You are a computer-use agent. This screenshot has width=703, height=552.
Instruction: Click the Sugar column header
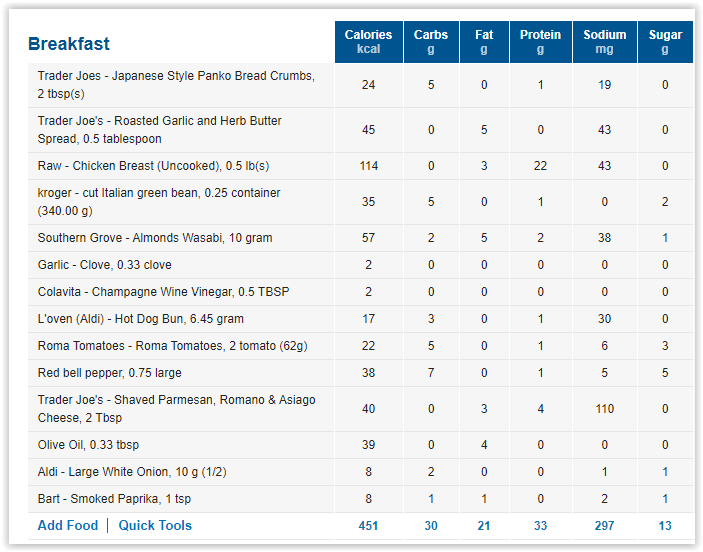click(665, 42)
